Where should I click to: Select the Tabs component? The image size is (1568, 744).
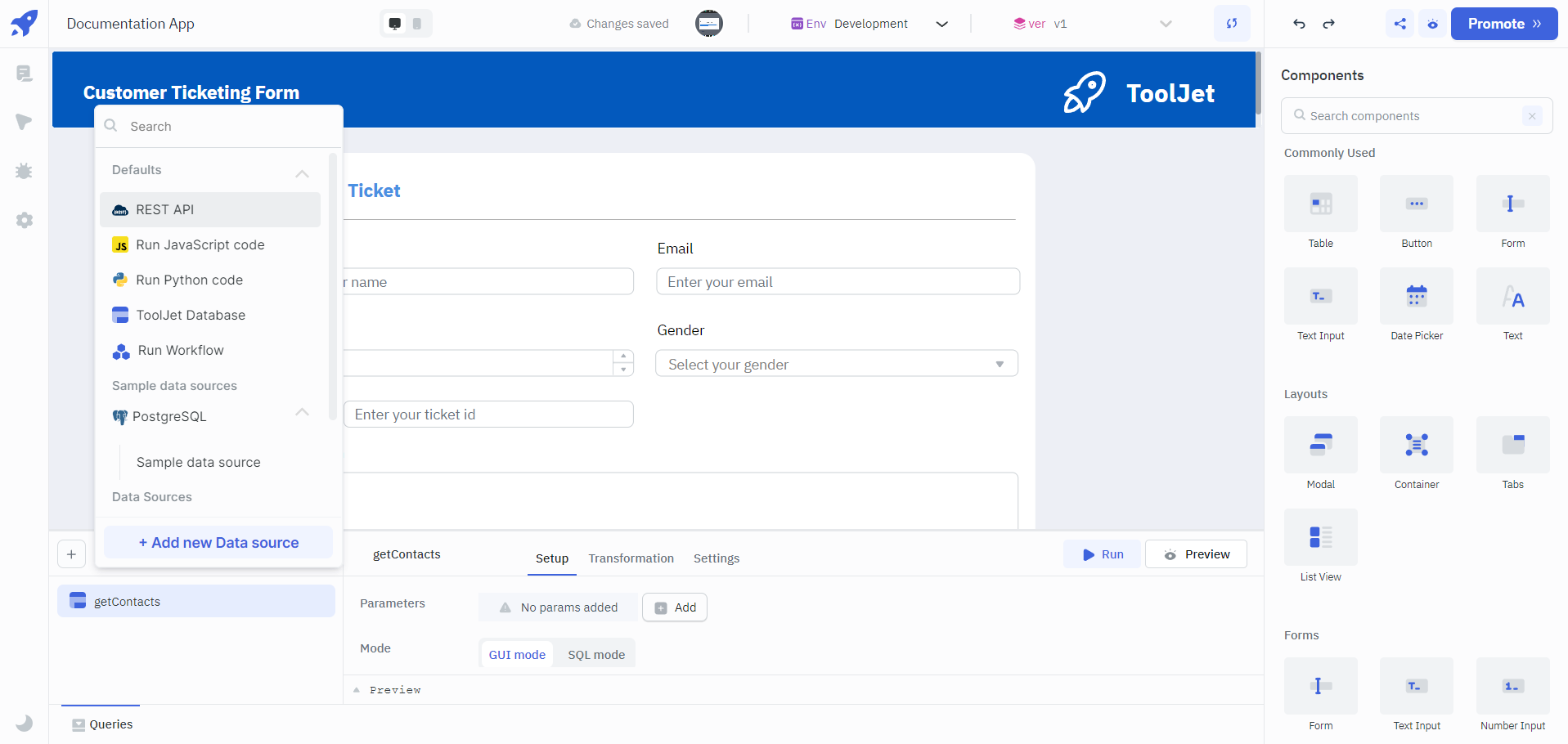(1512, 453)
